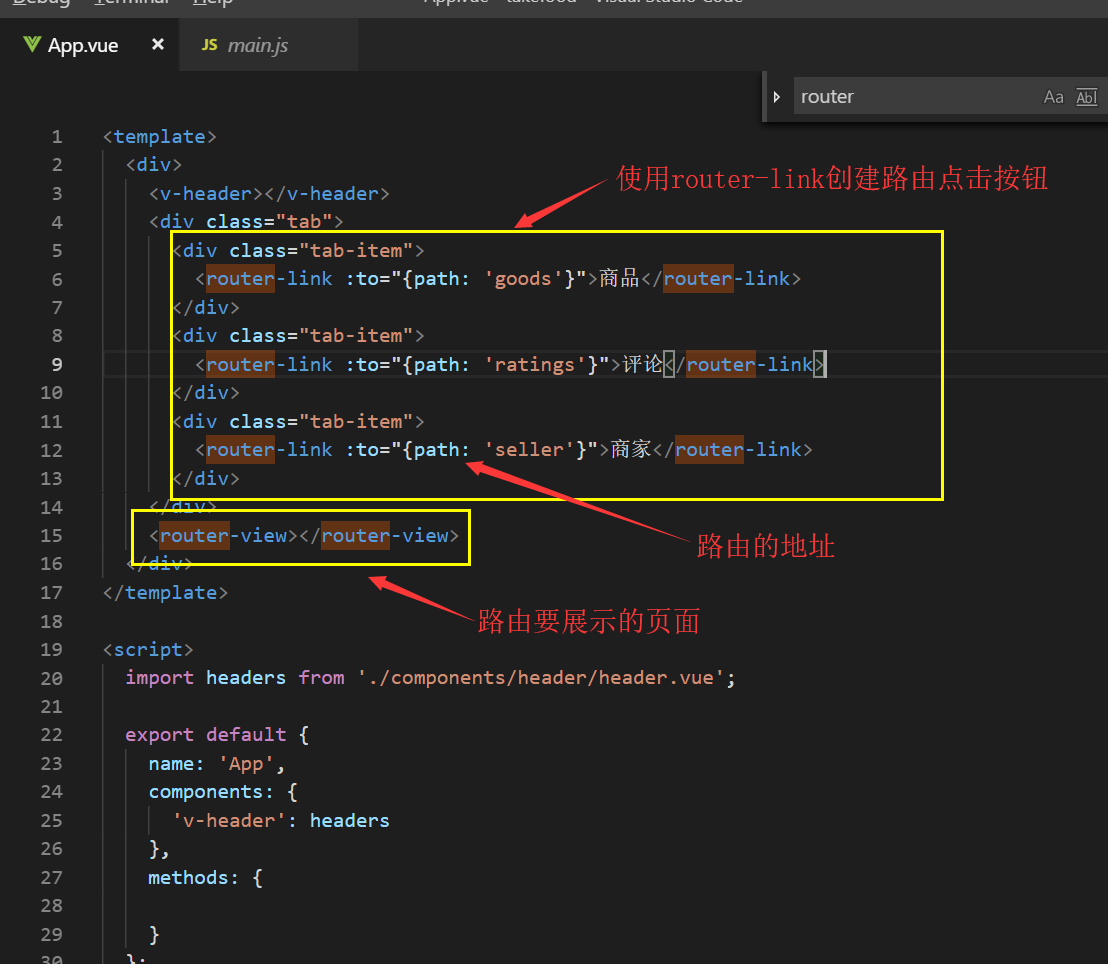Click inside the router search input
The height and width of the screenshot is (964, 1108).
(x=900, y=96)
